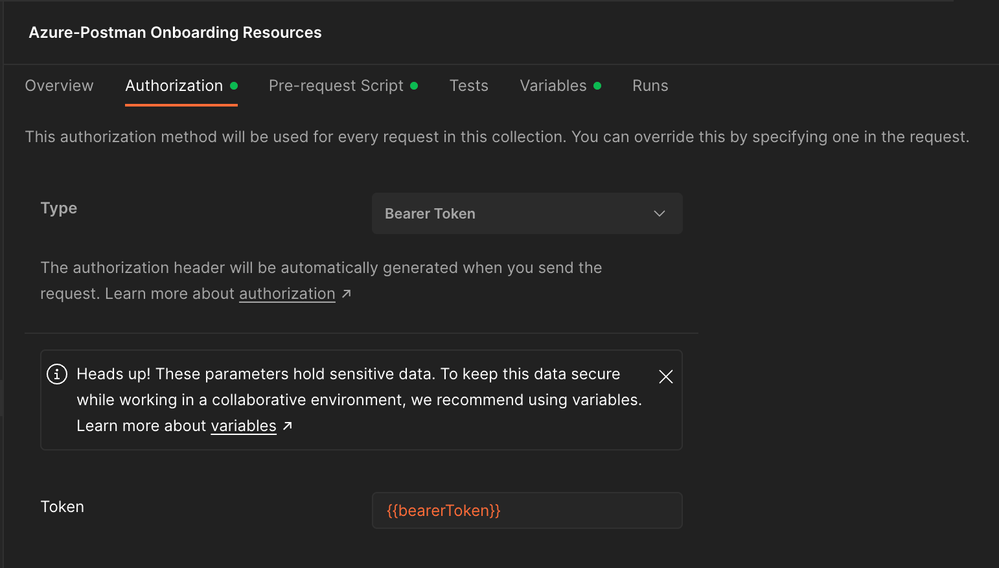The image size is (999, 568).
Task: Open the Runs tab
Action: coord(650,86)
